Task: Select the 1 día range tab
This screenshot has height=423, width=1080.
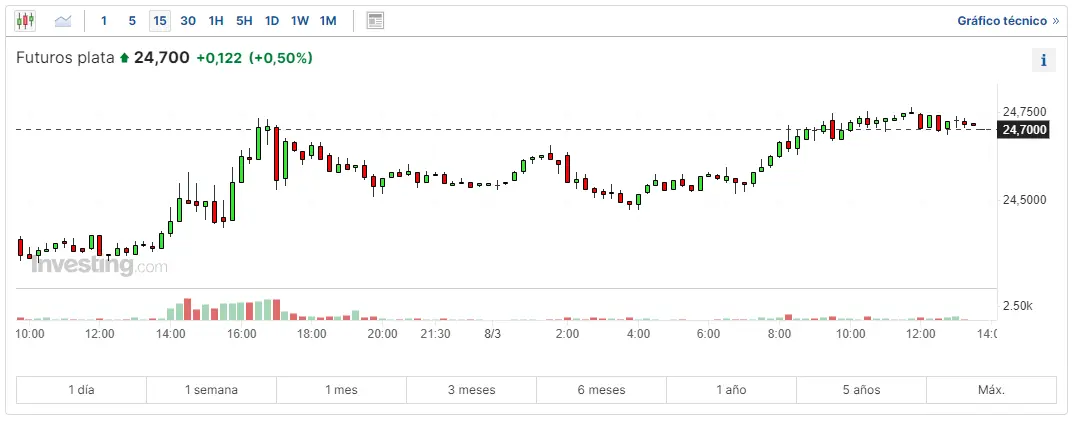Action: coord(81,390)
